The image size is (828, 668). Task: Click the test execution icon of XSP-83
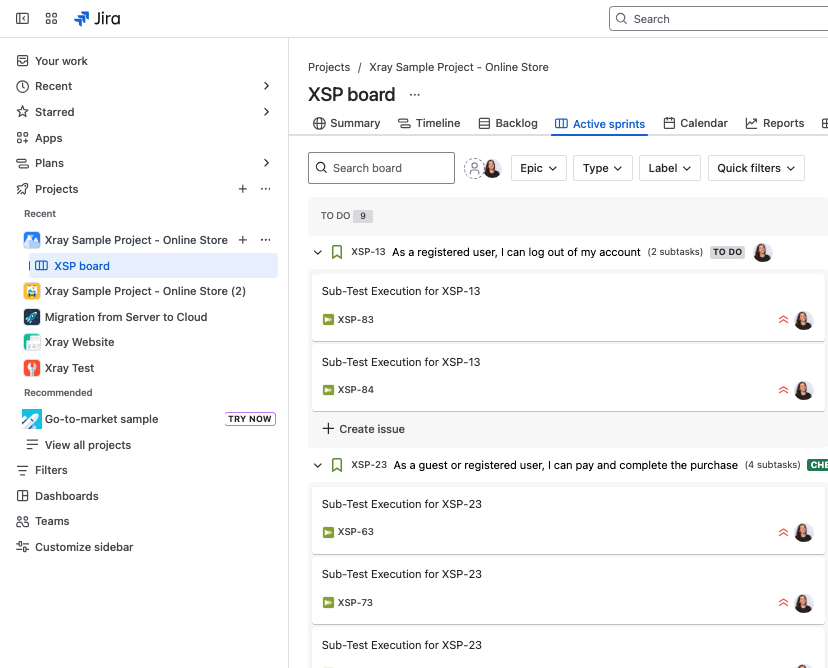[x=328, y=319]
